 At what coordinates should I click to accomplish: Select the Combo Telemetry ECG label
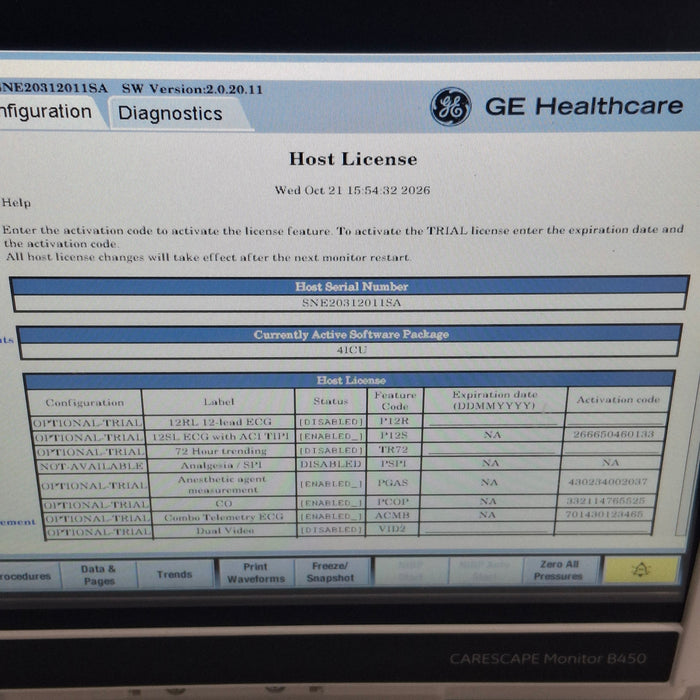click(x=224, y=517)
